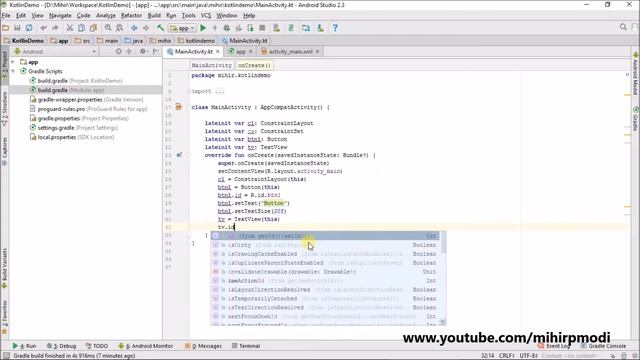Click the KotlinDemo breadcrumb
The image size is (640, 360).
(x=24, y=41)
